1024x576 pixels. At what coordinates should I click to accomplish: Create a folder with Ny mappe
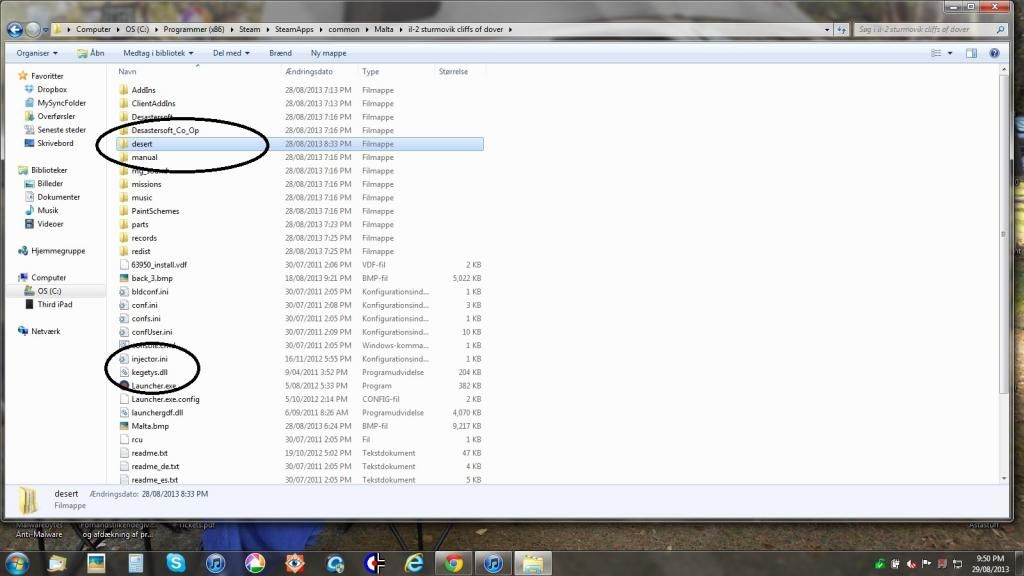pos(328,53)
